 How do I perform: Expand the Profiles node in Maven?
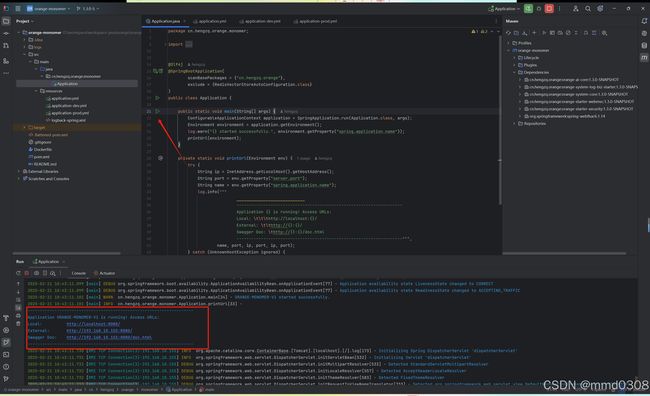pyautogui.click(x=509, y=43)
